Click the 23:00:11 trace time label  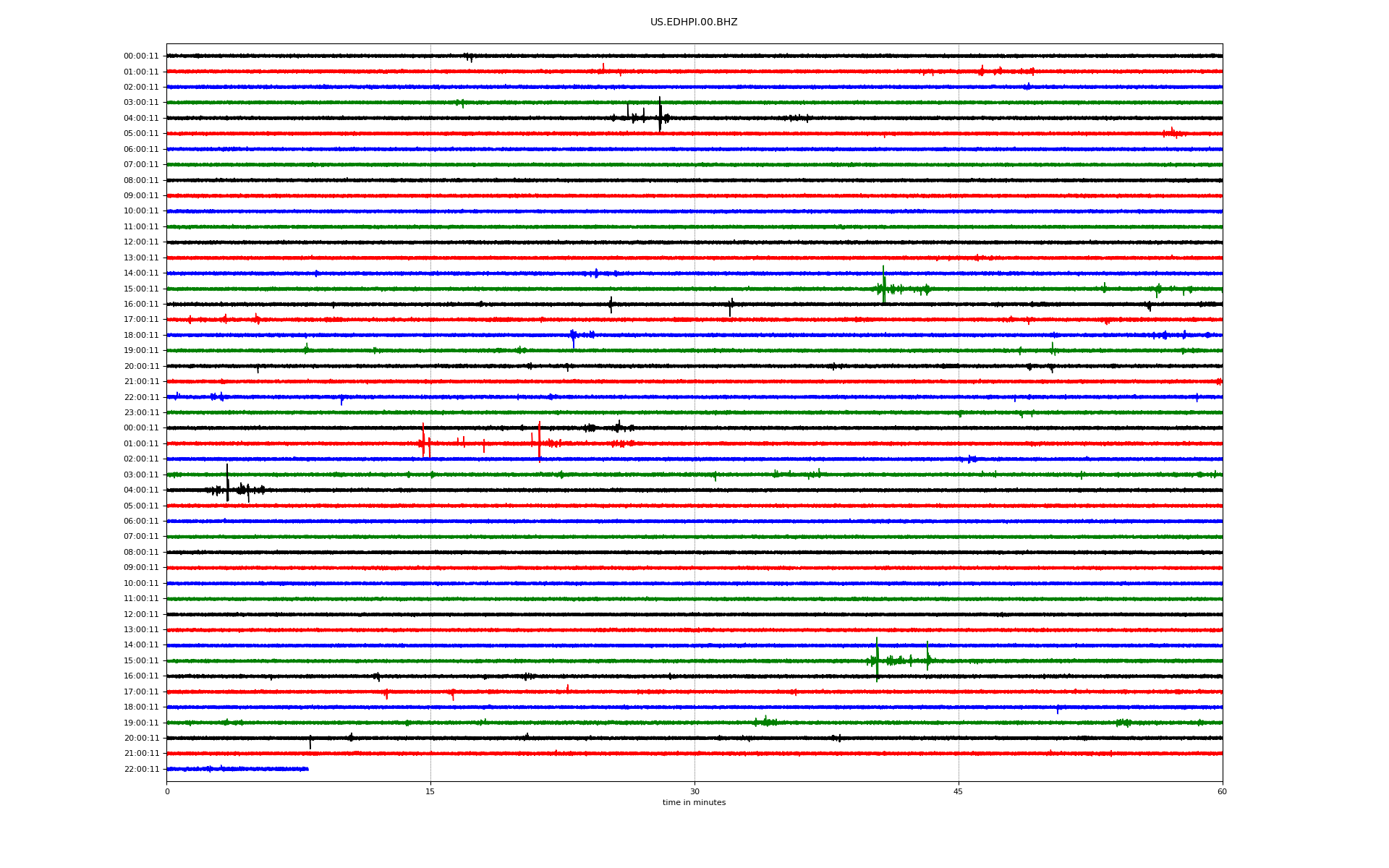point(141,412)
